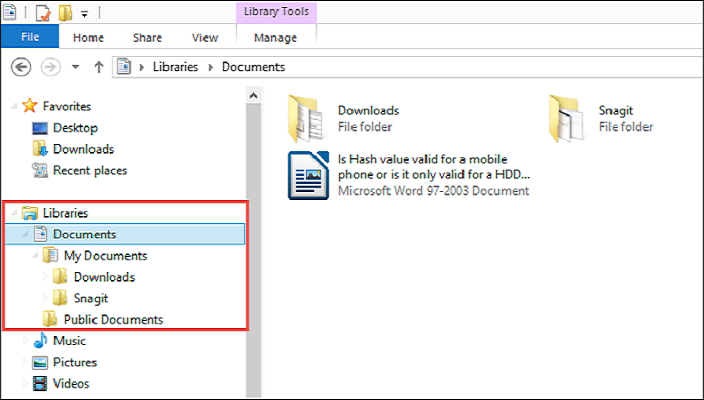Click the Libraries folder icon in tree
The width and height of the screenshot is (704, 400).
pyautogui.click(x=30, y=213)
